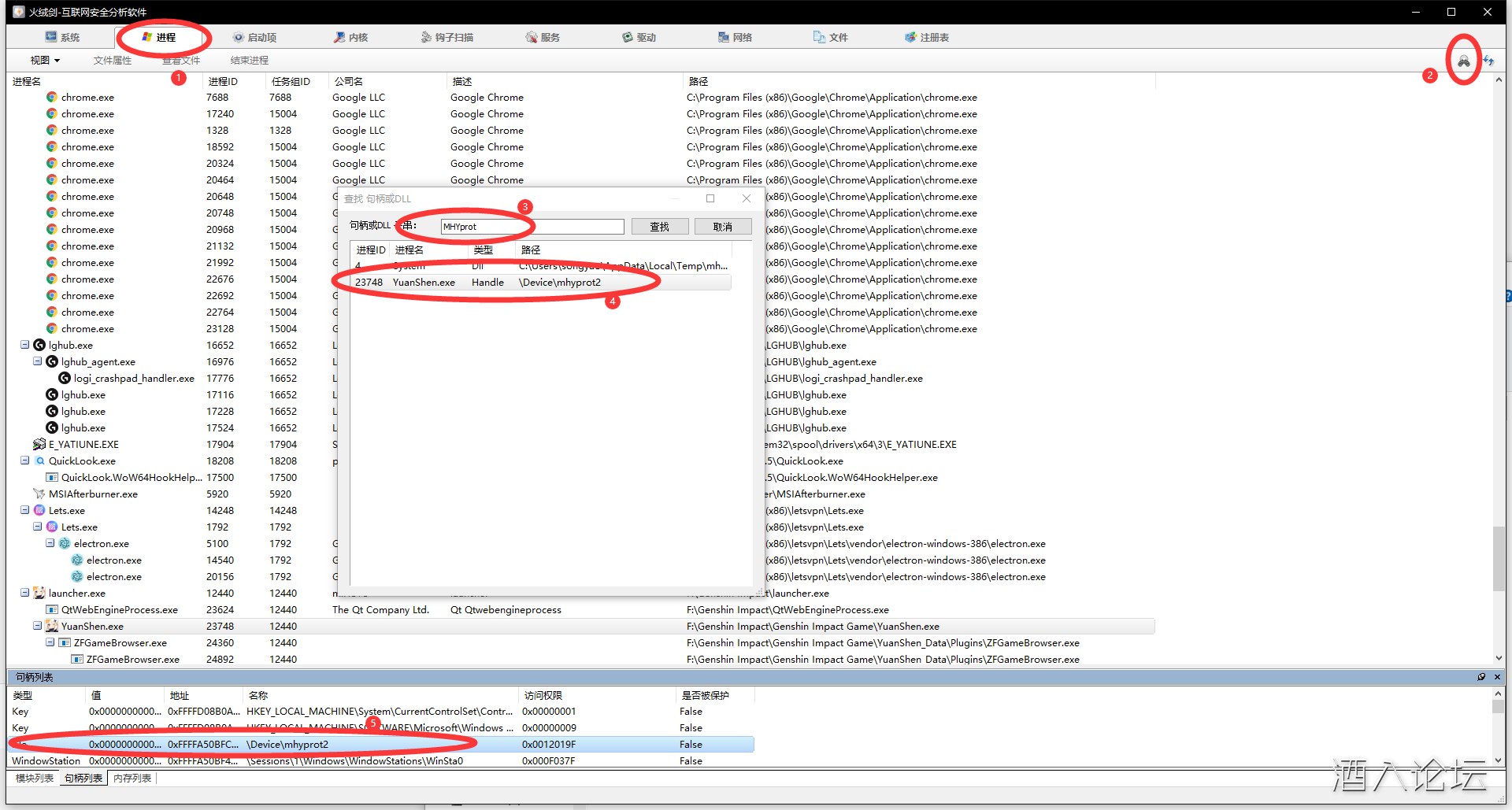Screen dimensions: 1512x810
Task: Open the 文件 file tab
Action: [831, 37]
